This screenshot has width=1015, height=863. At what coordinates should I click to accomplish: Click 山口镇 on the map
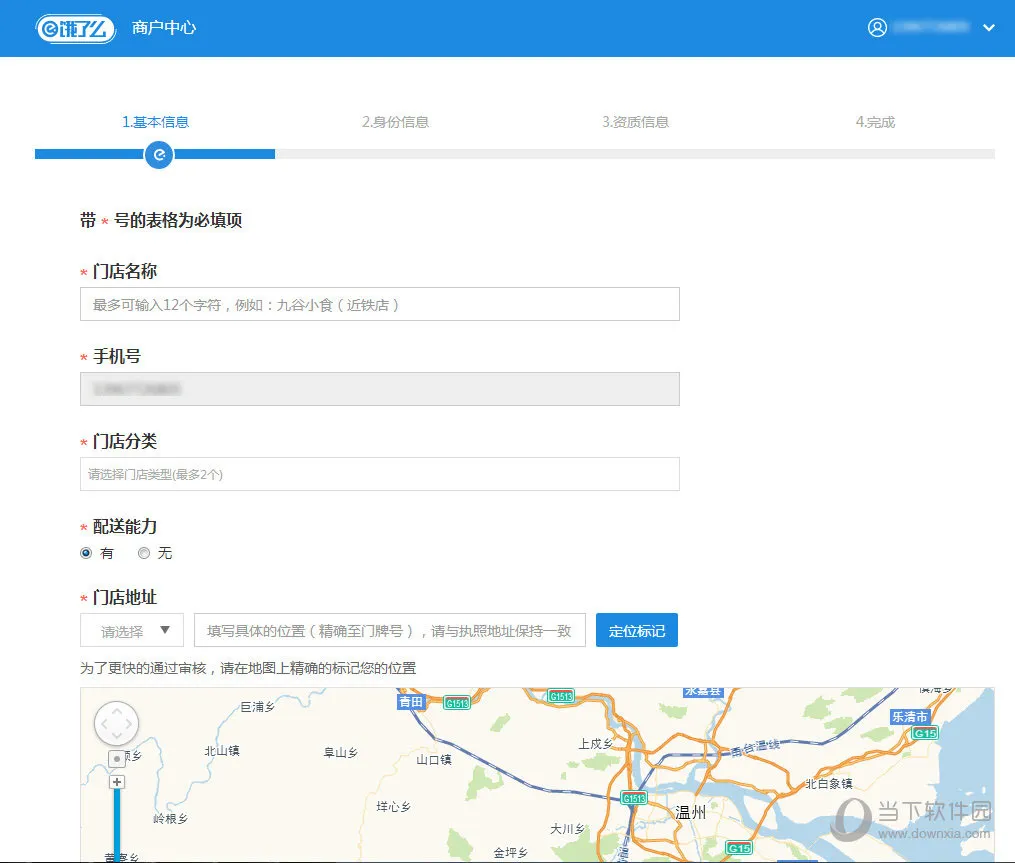pos(434,759)
